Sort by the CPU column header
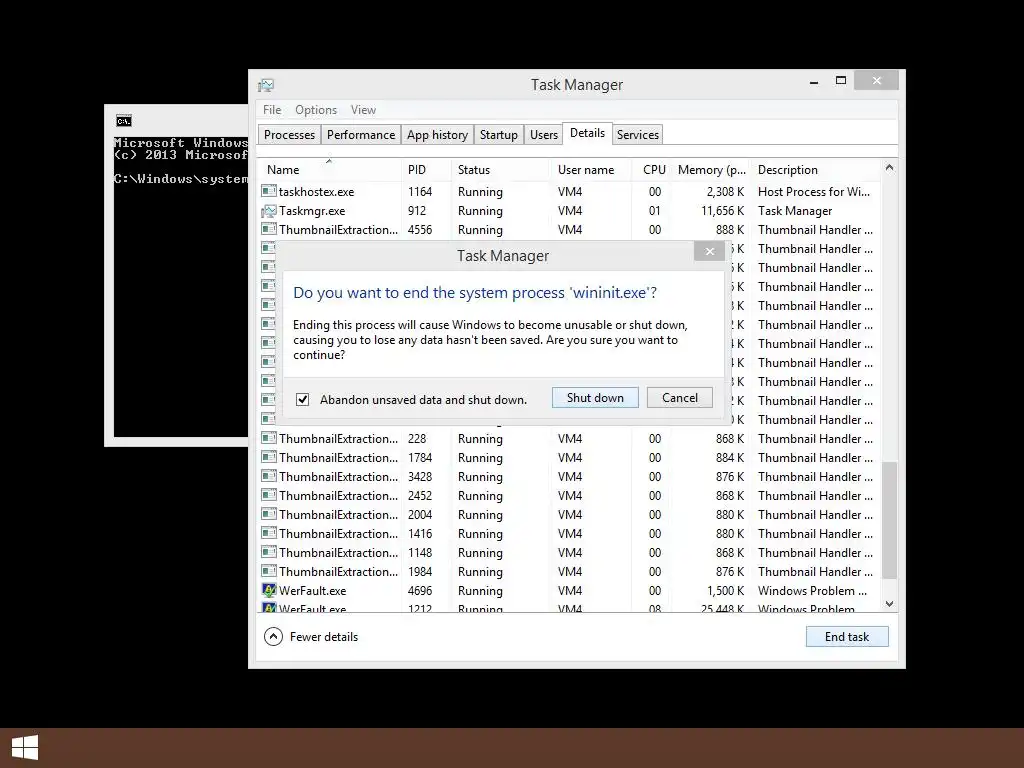The height and width of the screenshot is (768, 1024). coord(652,170)
